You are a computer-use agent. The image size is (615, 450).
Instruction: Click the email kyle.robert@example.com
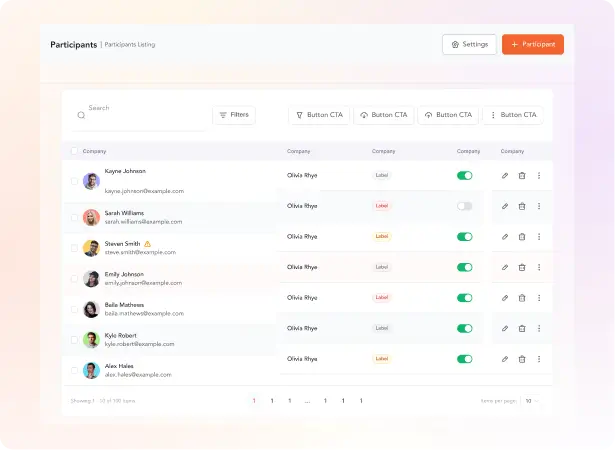[x=139, y=344]
